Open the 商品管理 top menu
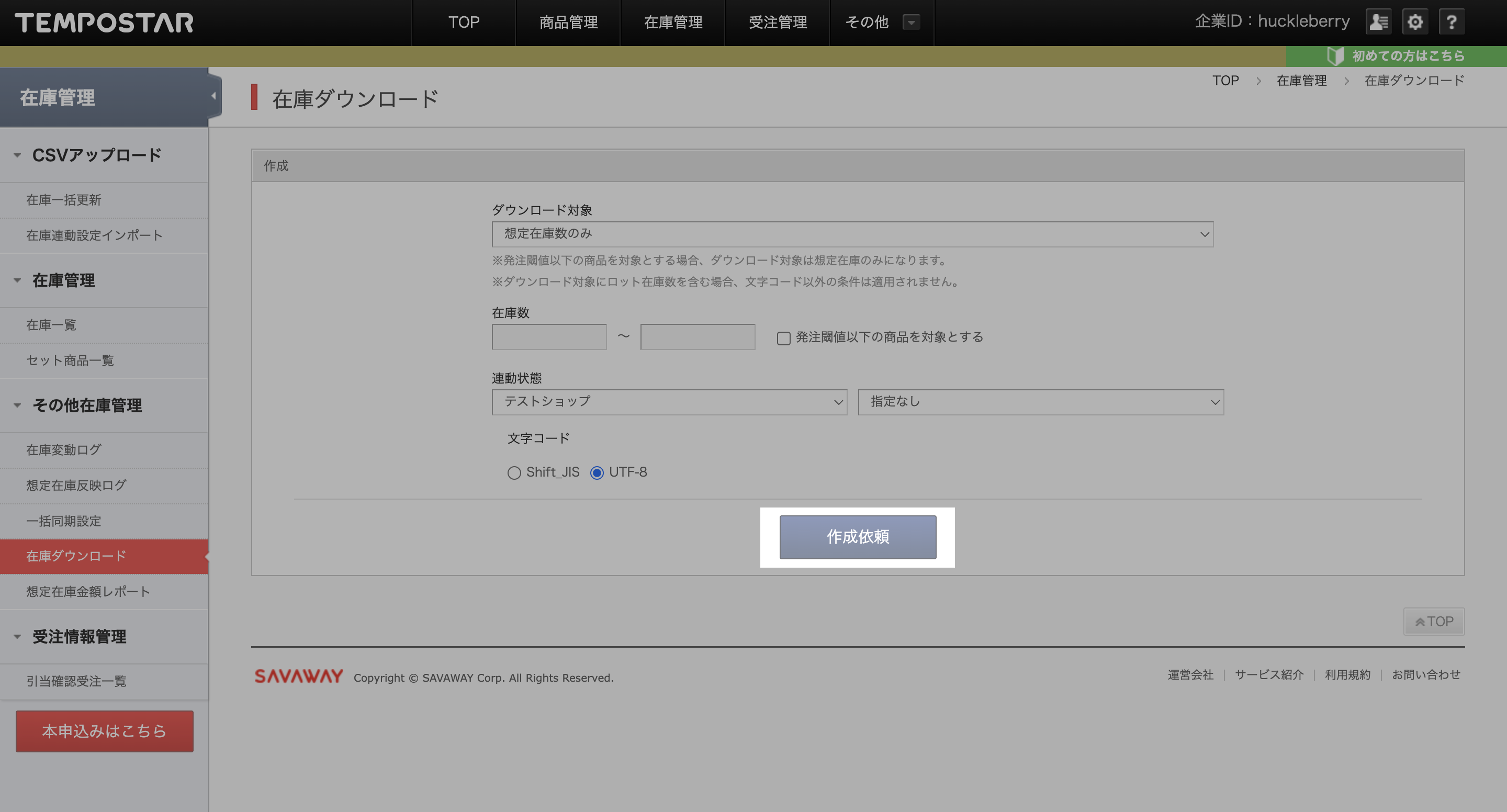Image resolution: width=1507 pixels, height=812 pixels. tap(567, 22)
